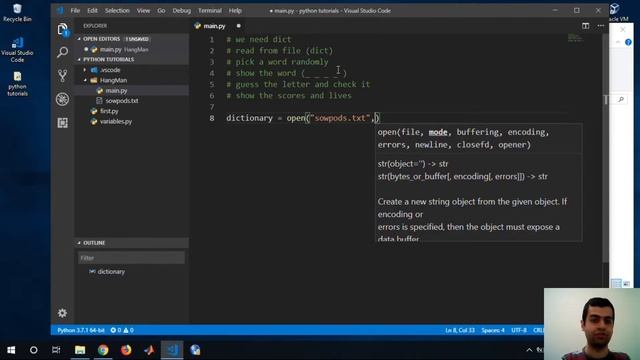Viewport: 640px width, 360px height.
Task: Open the Source Control view
Action: coord(62,76)
